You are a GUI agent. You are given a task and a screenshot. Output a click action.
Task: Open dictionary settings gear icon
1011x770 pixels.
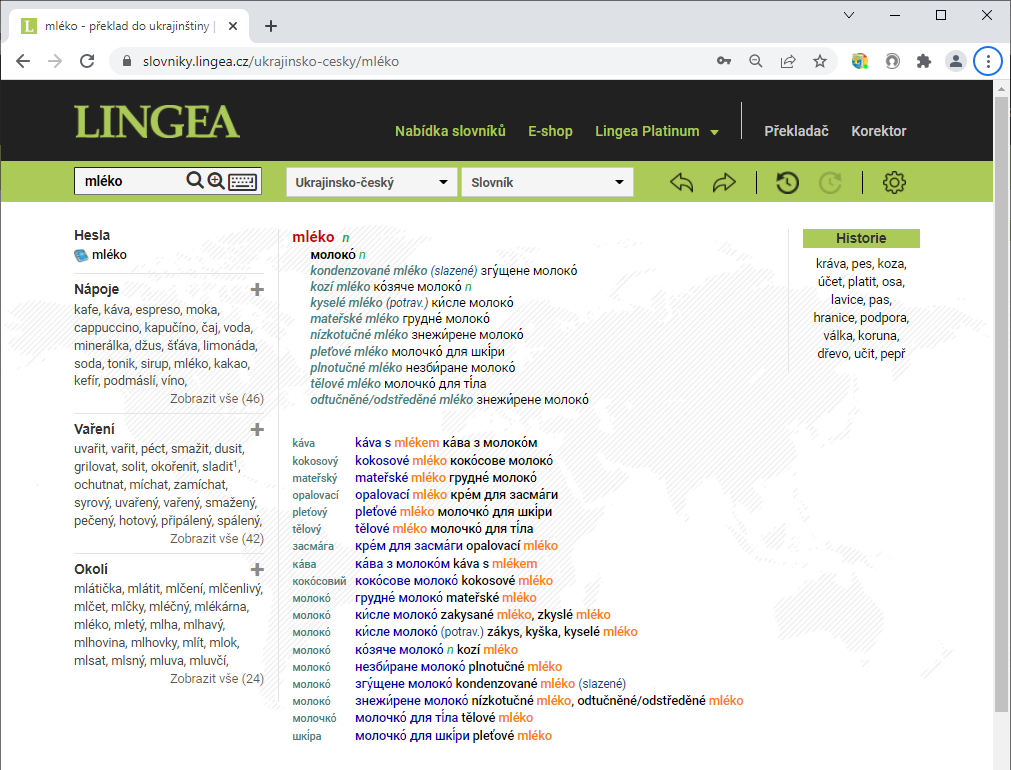pos(894,183)
